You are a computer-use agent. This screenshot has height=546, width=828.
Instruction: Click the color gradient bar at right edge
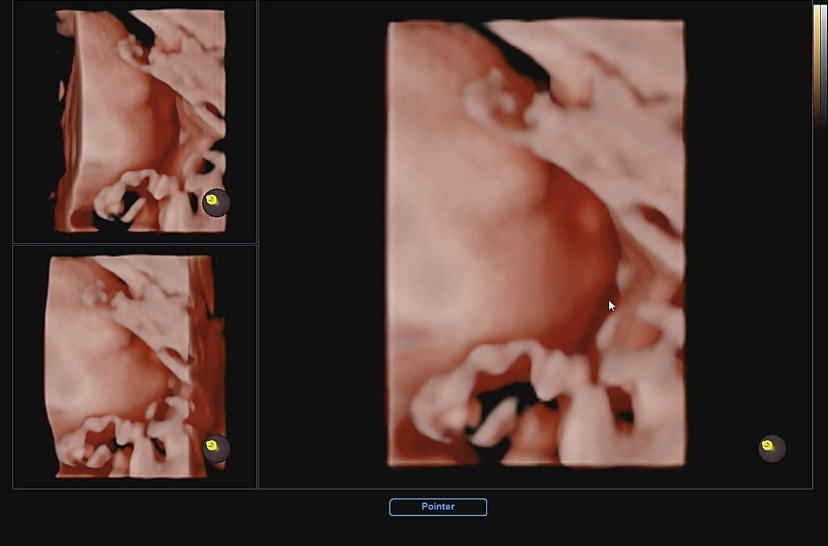click(820, 66)
